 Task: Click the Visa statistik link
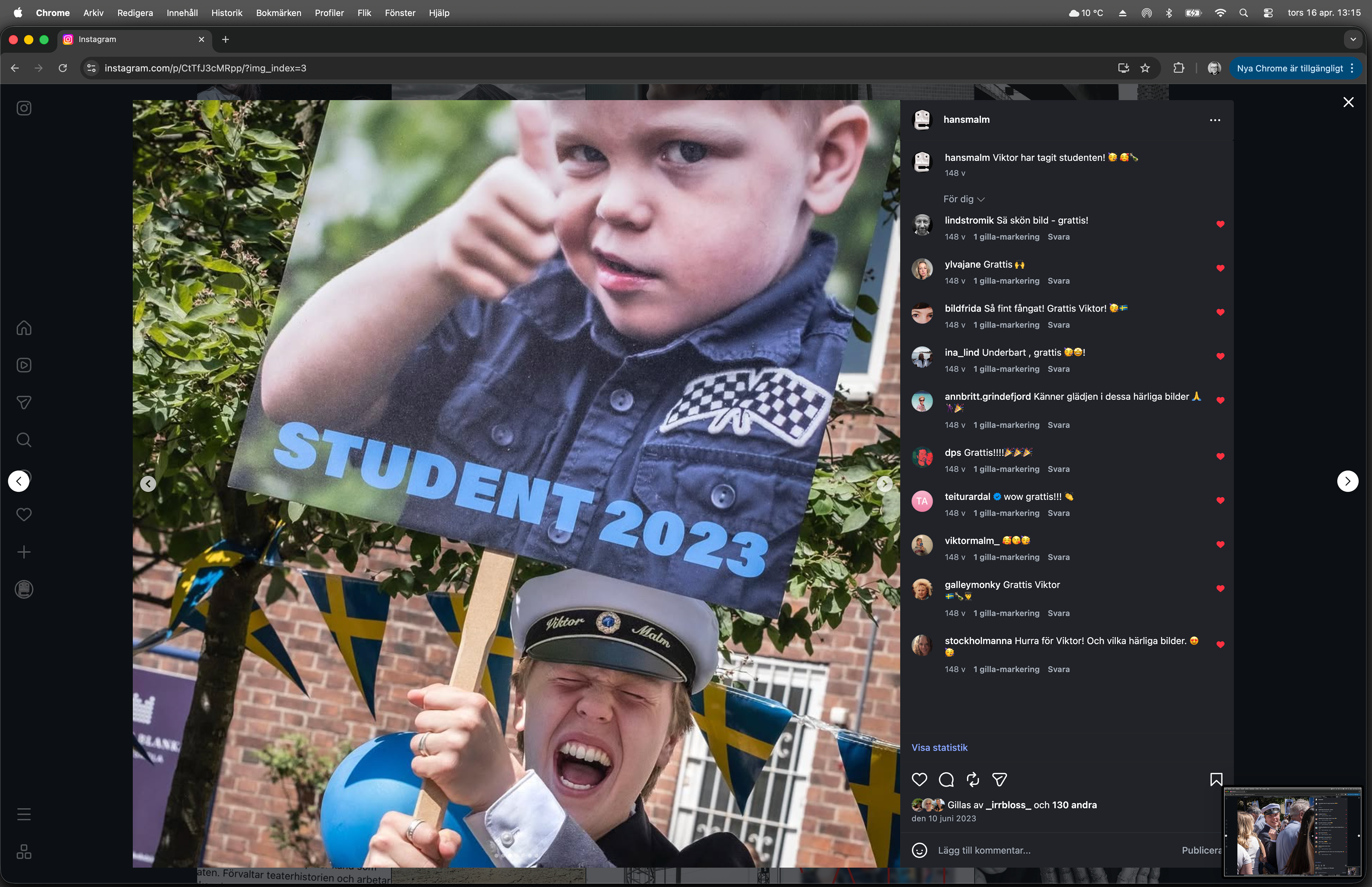tap(939, 747)
